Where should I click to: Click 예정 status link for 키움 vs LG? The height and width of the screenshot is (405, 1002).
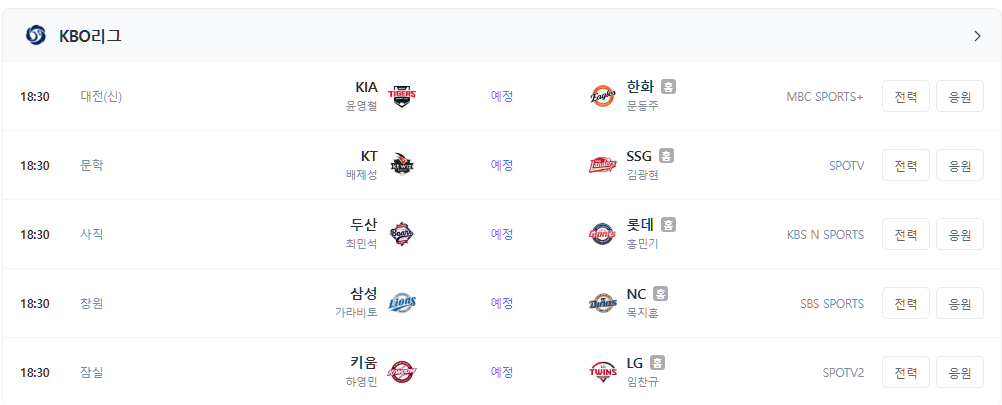(x=502, y=372)
